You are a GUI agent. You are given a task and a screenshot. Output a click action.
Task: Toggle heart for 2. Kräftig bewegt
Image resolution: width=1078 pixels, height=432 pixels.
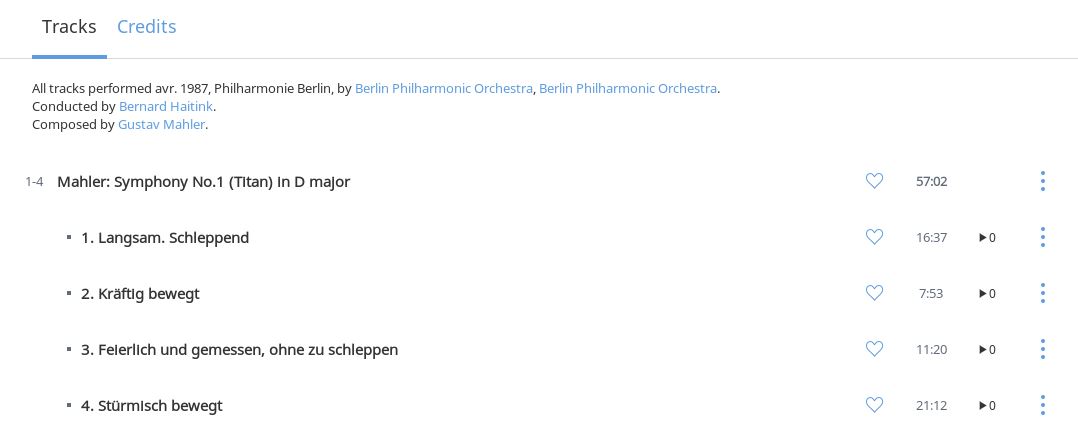(x=874, y=293)
